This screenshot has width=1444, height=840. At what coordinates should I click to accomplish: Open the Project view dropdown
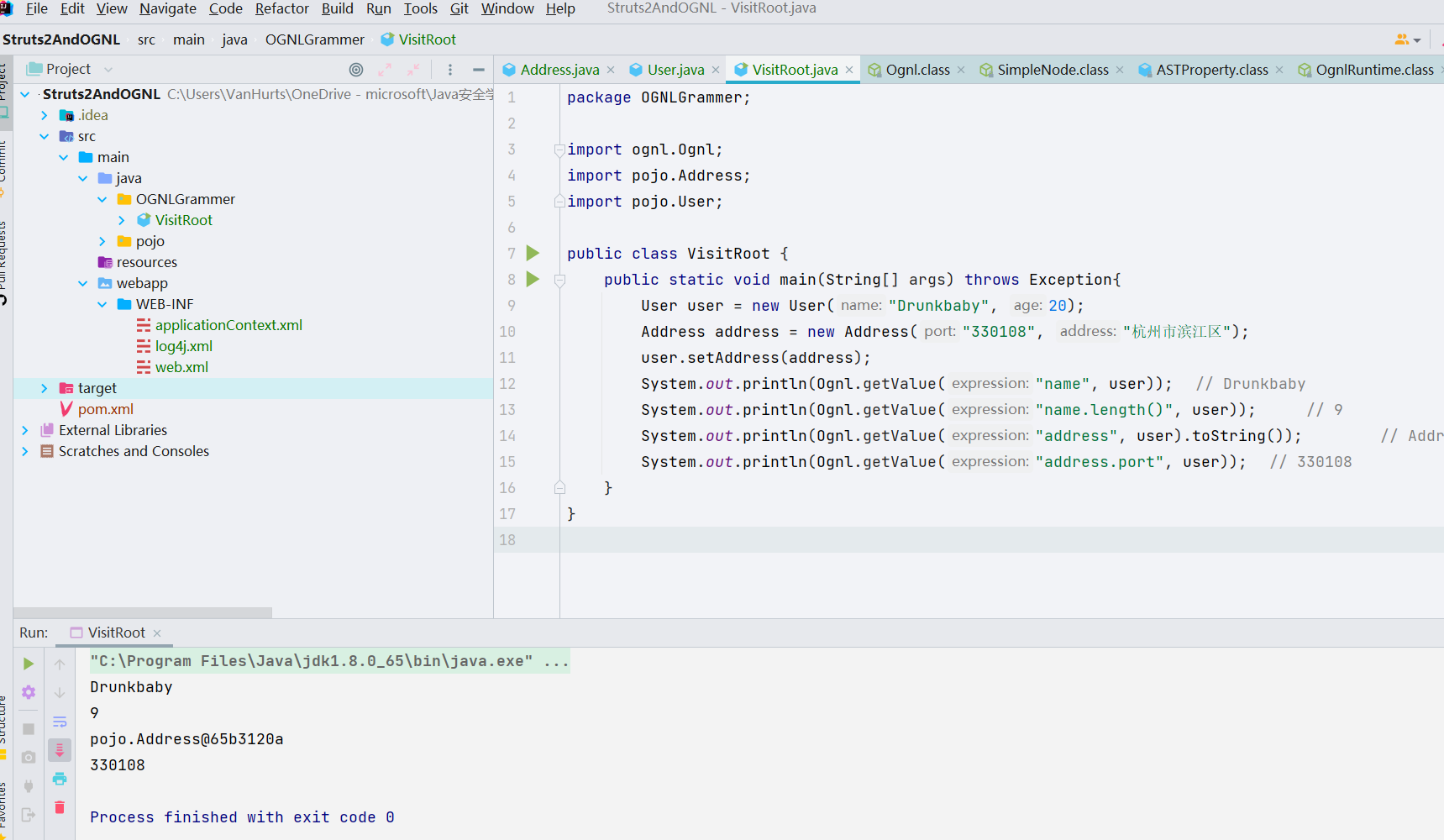pos(108,70)
